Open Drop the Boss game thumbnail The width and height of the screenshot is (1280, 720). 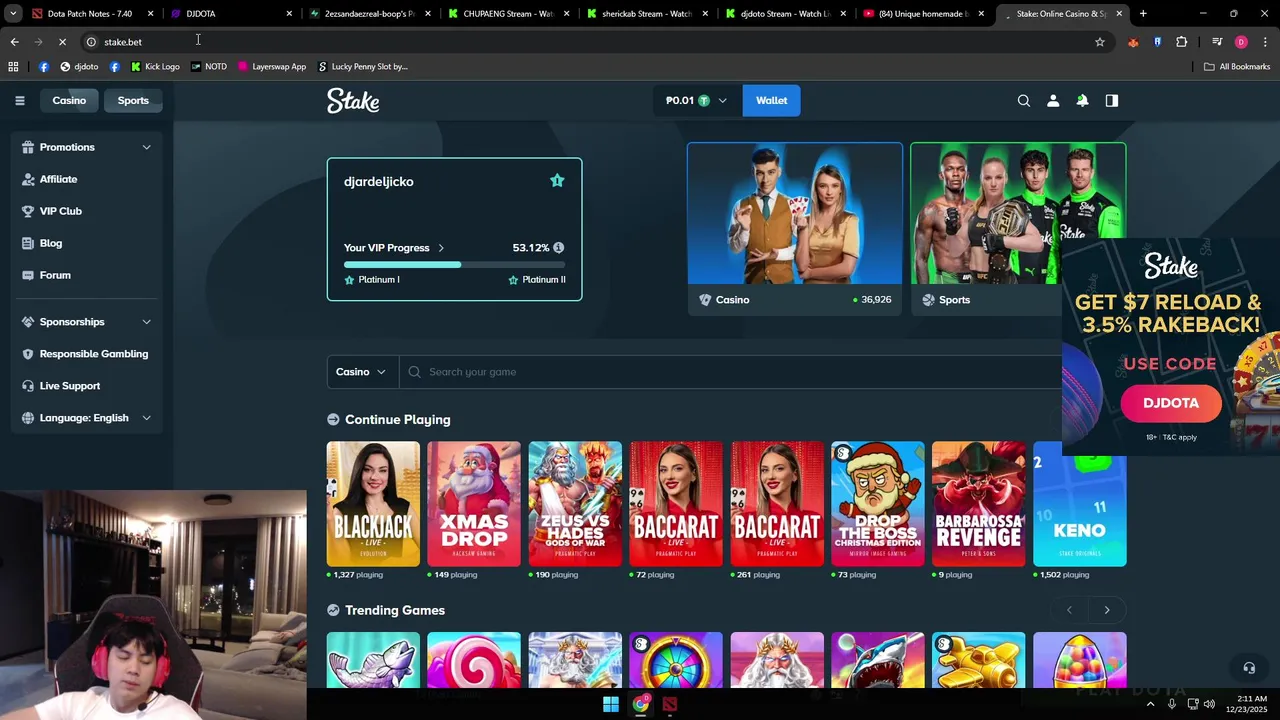pyautogui.click(x=878, y=504)
